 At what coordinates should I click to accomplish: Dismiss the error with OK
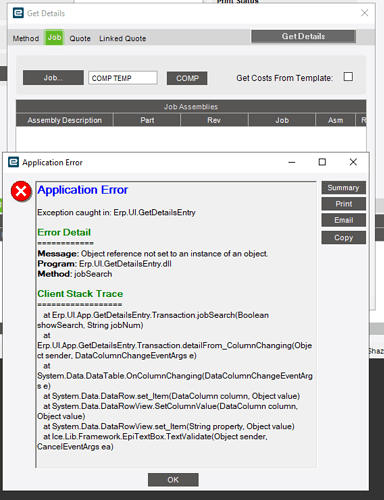(x=173, y=480)
